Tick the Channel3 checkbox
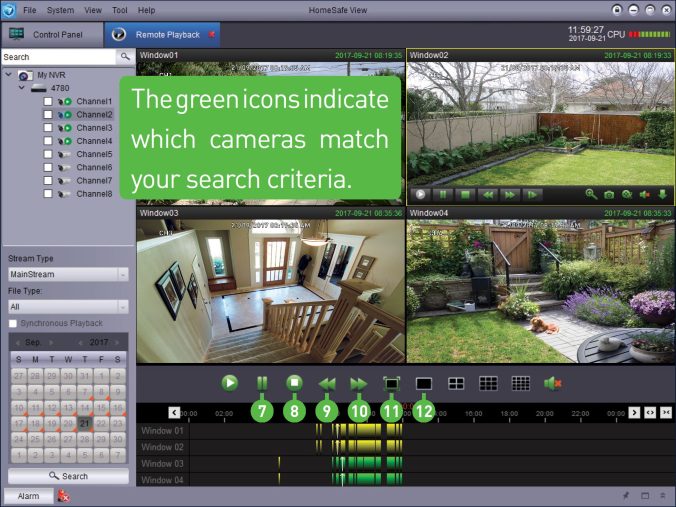This screenshot has height=507, width=676. 48,128
